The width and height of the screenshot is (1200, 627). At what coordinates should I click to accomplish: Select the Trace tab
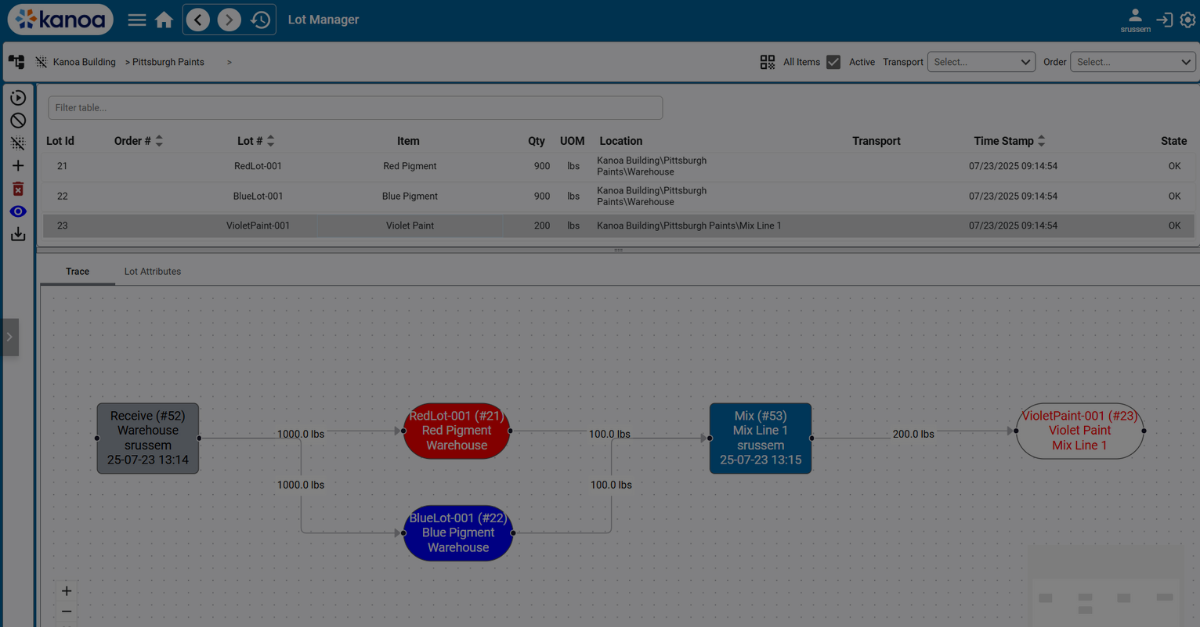pos(77,271)
